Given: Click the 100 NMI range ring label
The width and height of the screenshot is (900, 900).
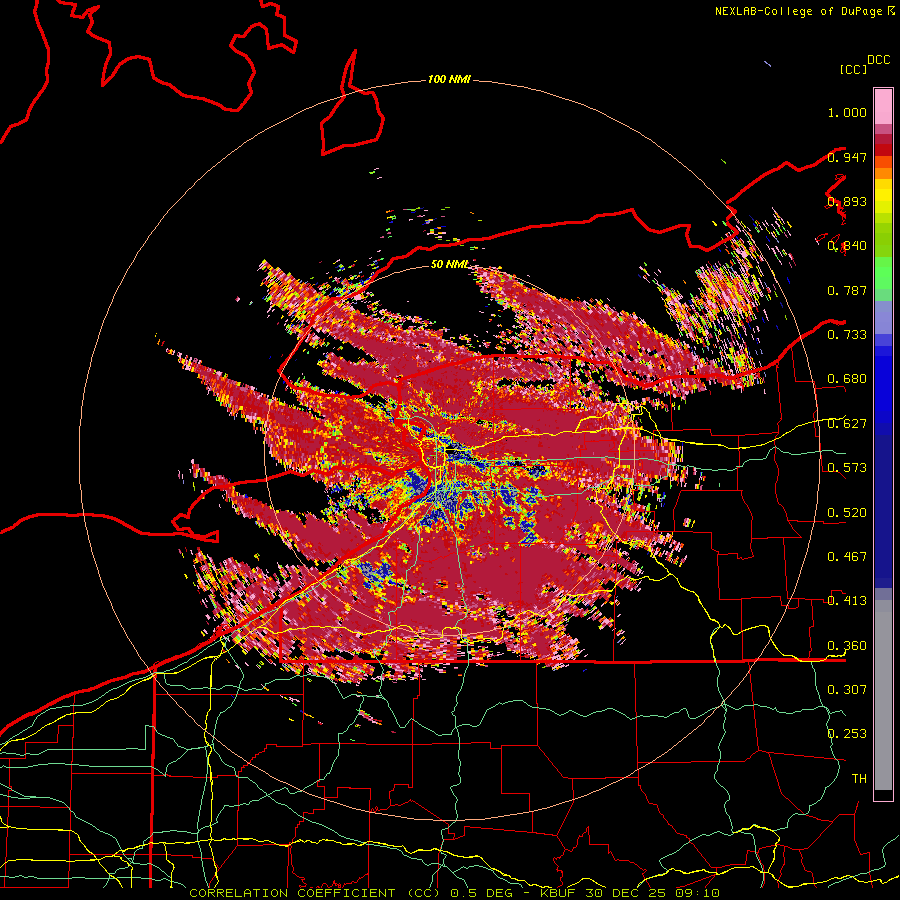Looking at the screenshot, I should click(x=449, y=79).
